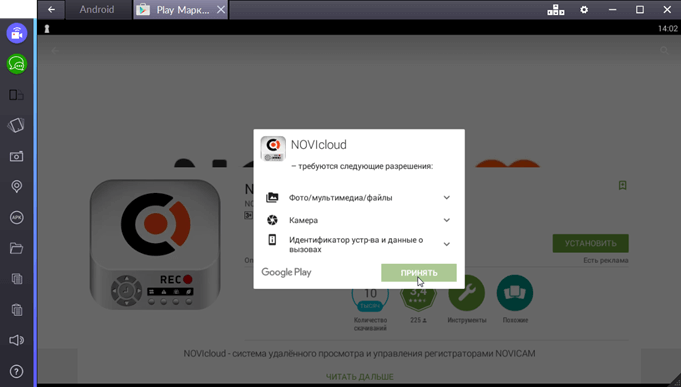Click the resize corner icon bottom right
The width and height of the screenshot is (681, 387).
(674, 379)
